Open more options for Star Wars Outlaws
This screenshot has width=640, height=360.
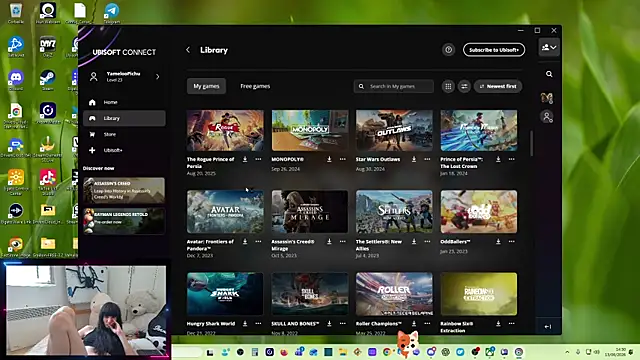(427, 159)
